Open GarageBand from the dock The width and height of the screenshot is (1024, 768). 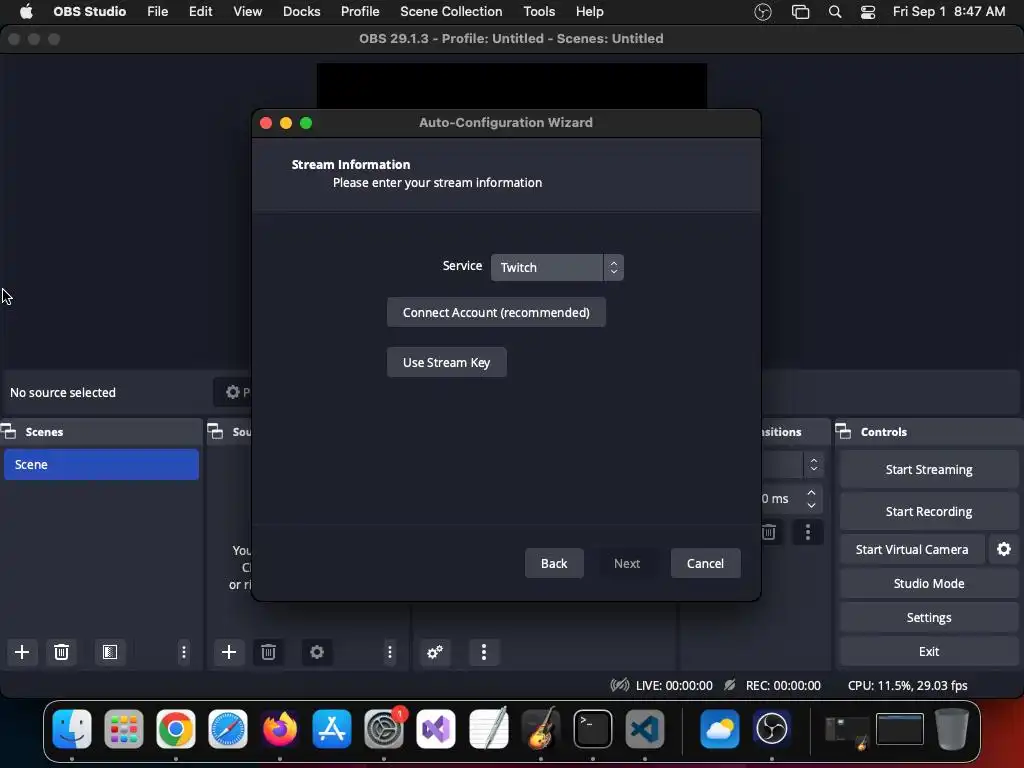click(x=541, y=729)
